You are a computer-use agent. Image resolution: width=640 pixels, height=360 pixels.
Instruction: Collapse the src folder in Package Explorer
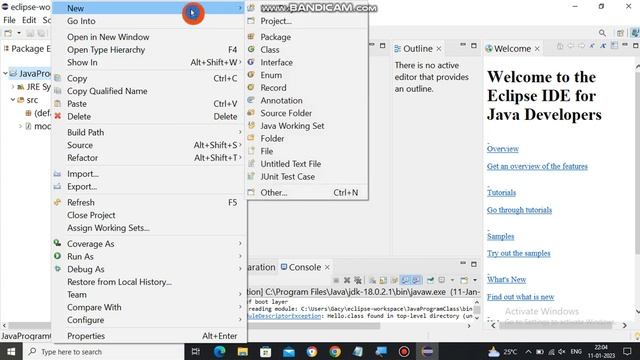pos(13,100)
